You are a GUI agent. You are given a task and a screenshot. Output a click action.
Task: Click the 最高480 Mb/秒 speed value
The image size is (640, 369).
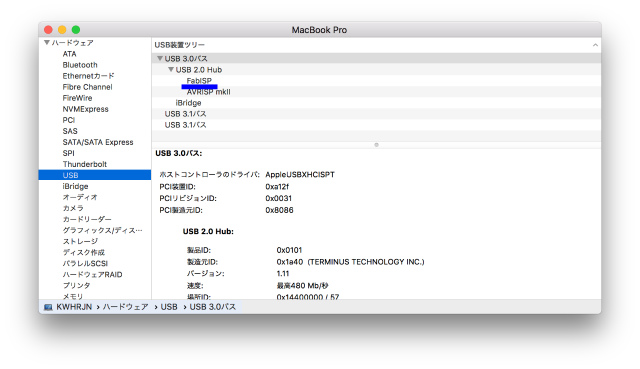tap(302, 286)
